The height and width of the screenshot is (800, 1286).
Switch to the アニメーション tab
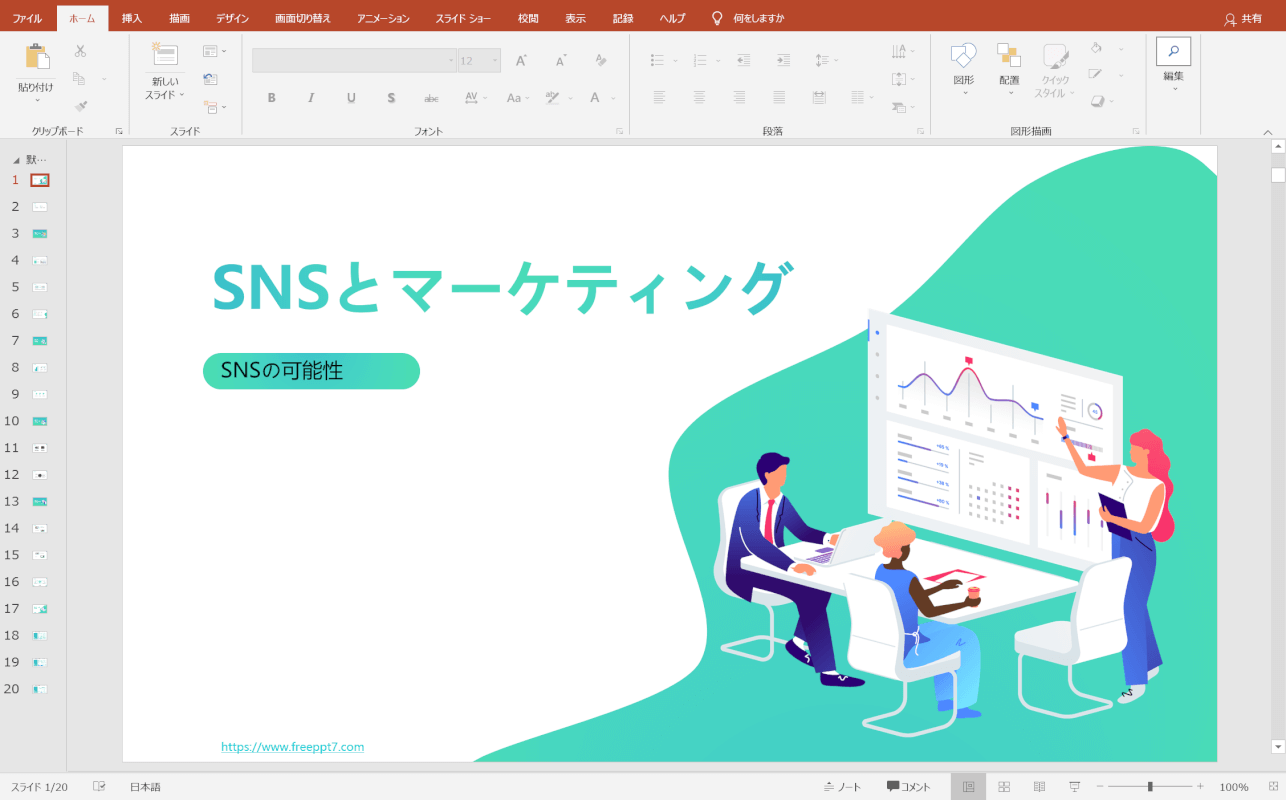pos(383,18)
